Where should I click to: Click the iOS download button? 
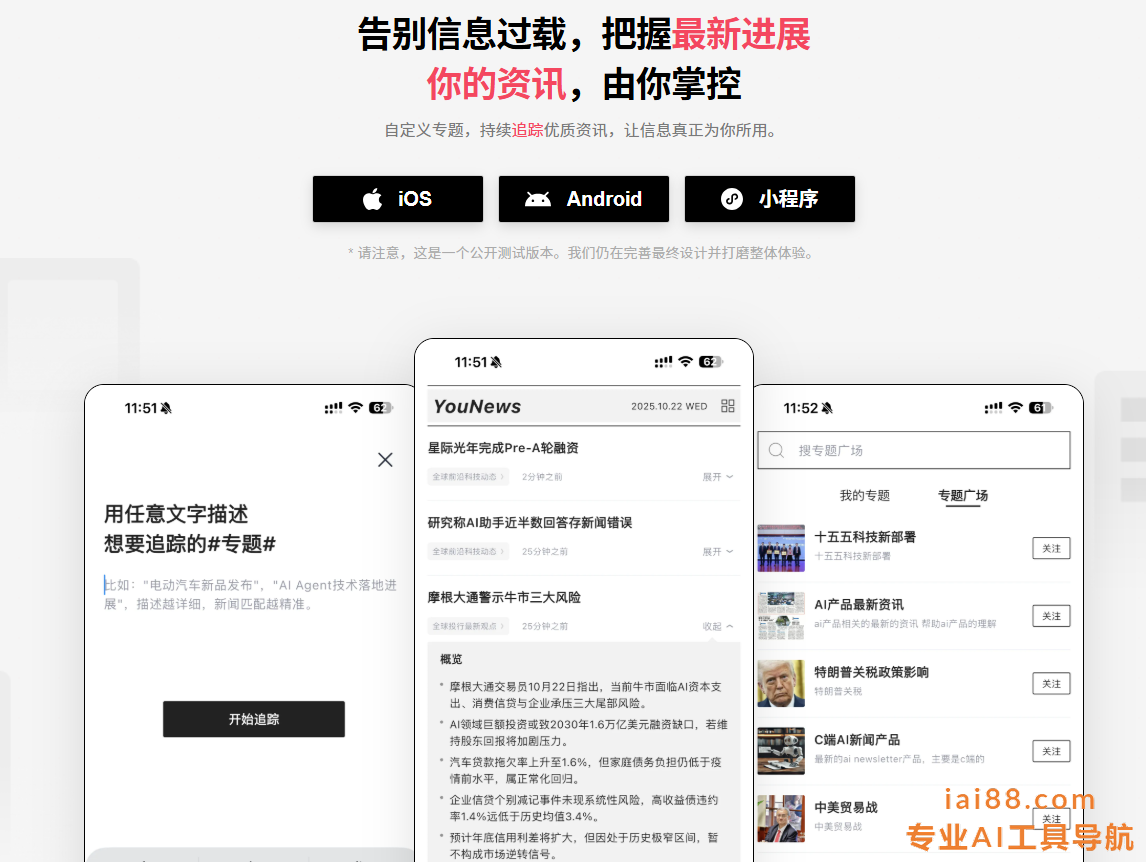[397, 199]
